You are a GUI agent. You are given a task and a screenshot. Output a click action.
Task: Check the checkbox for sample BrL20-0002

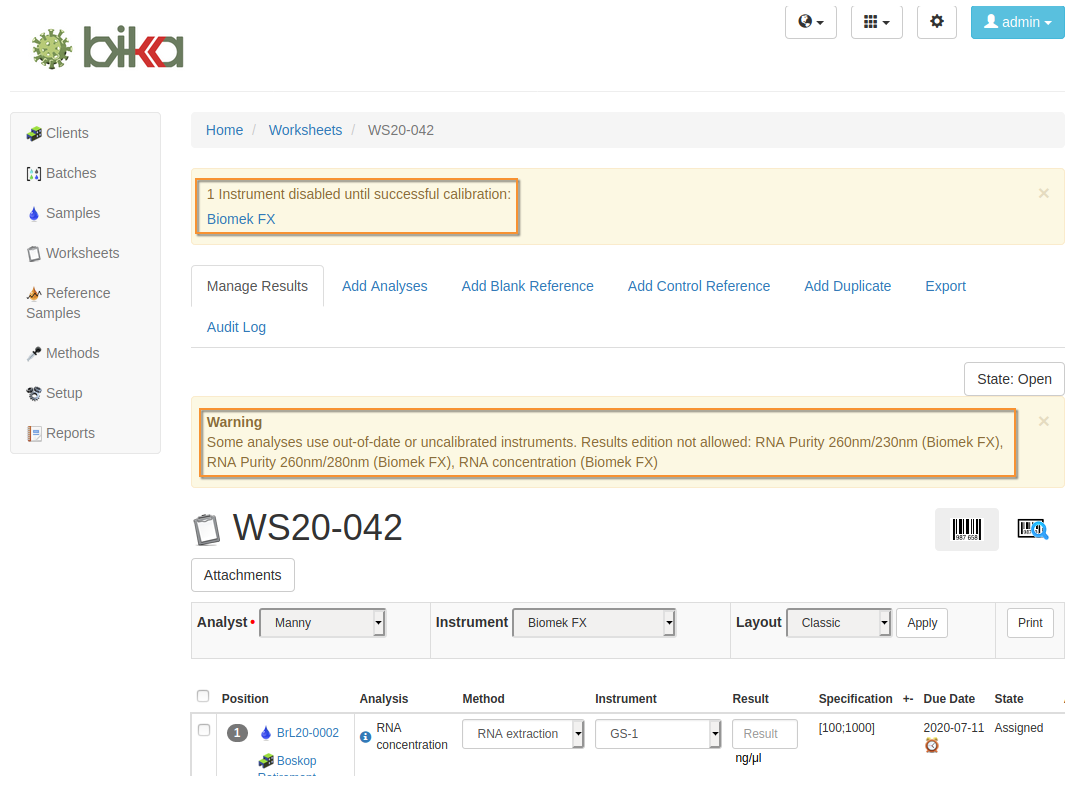pyautogui.click(x=205, y=729)
